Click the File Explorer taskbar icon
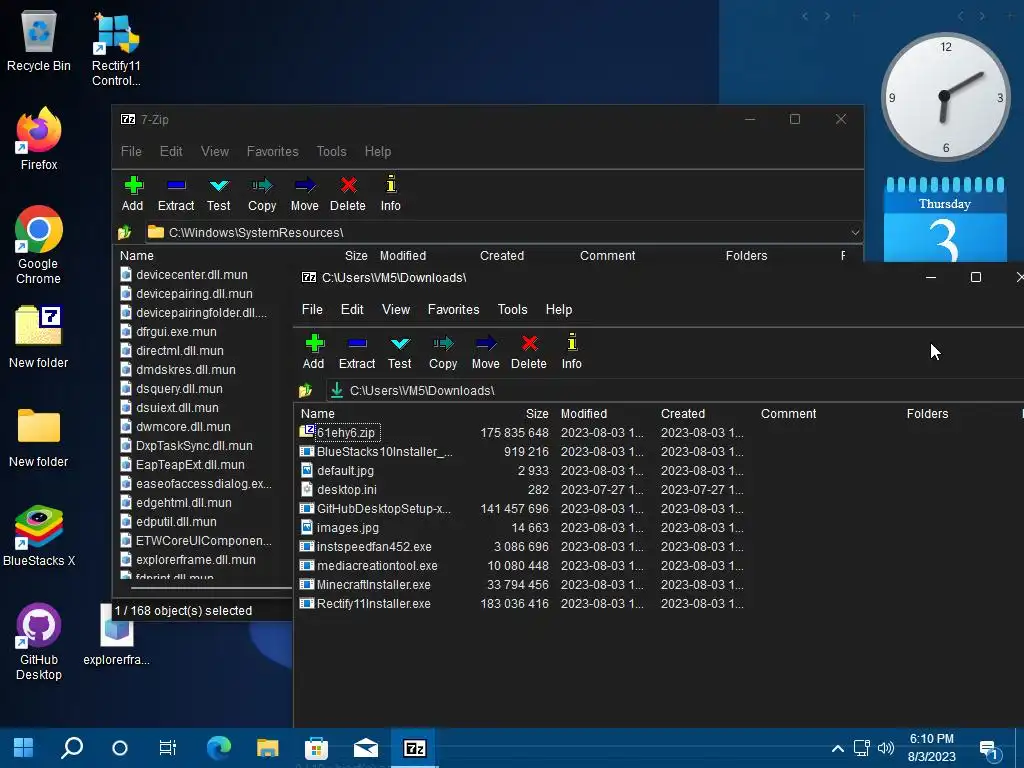 click(268, 748)
